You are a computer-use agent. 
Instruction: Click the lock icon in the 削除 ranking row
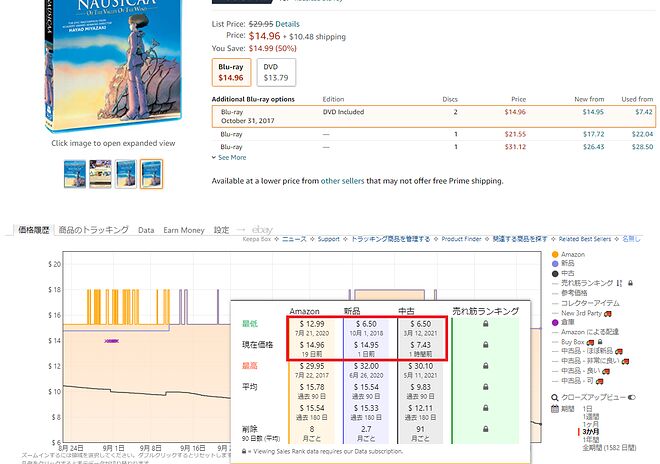click(485, 429)
